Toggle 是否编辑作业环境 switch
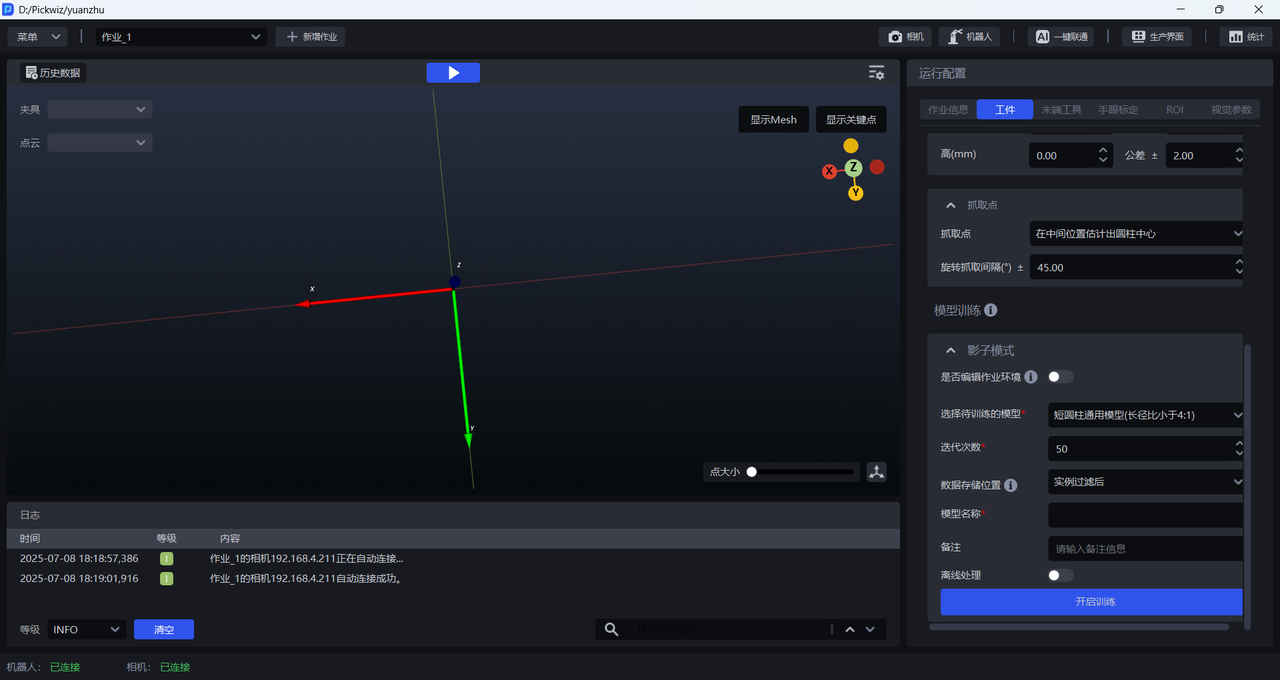 tap(1060, 377)
